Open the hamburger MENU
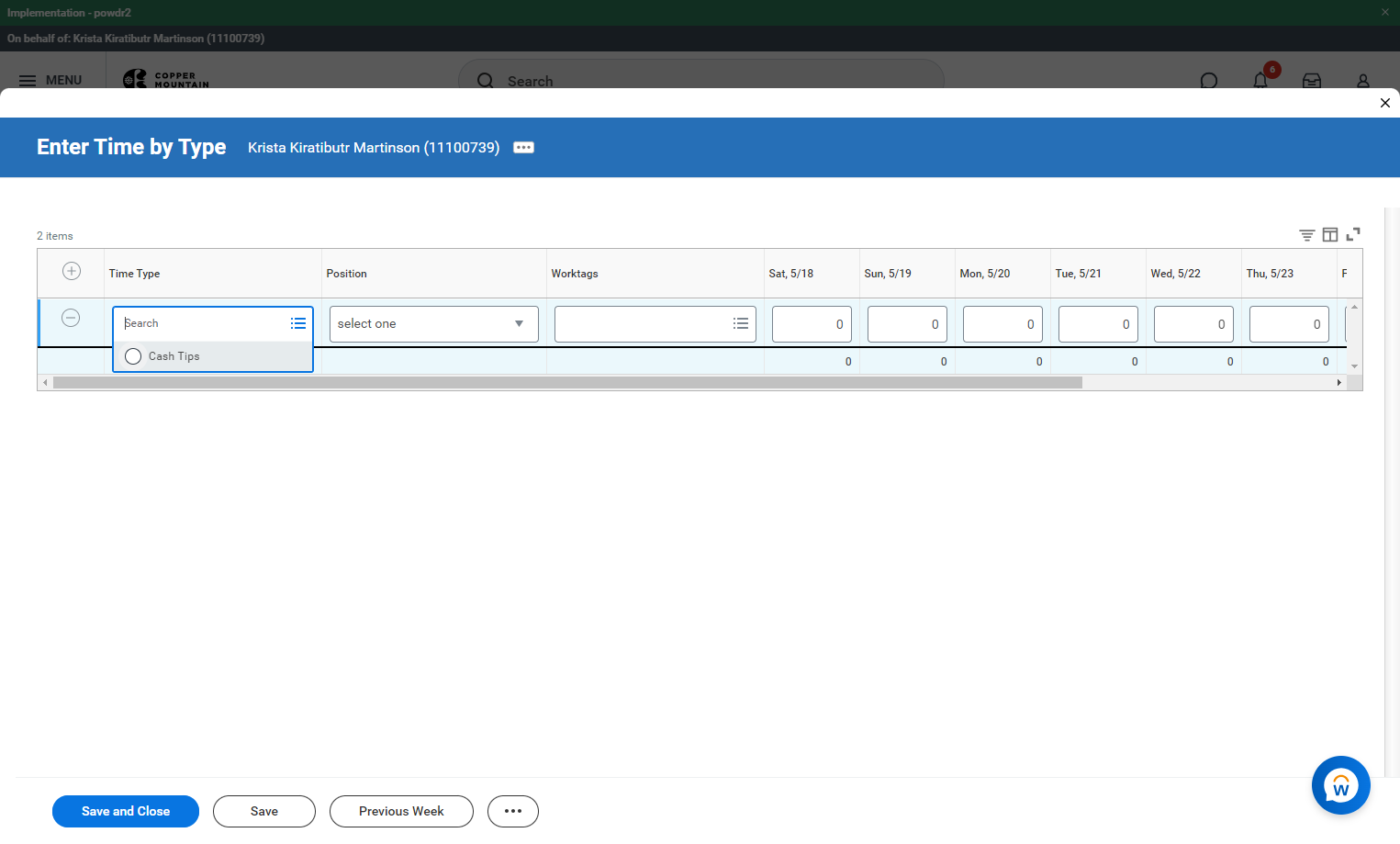 point(50,80)
